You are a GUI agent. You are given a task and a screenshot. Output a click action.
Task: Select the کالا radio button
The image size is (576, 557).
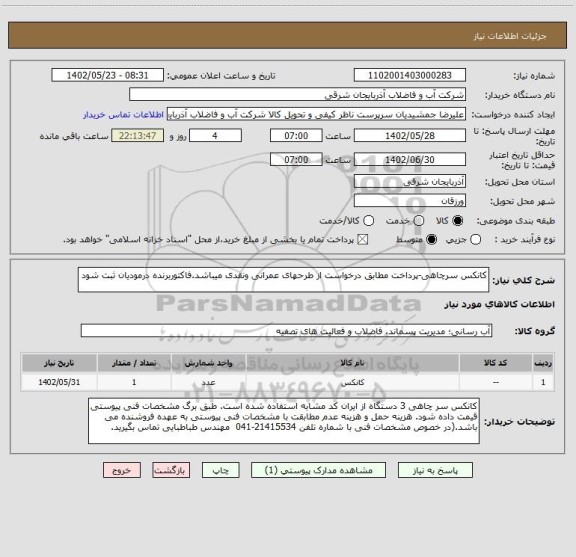(x=458, y=221)
